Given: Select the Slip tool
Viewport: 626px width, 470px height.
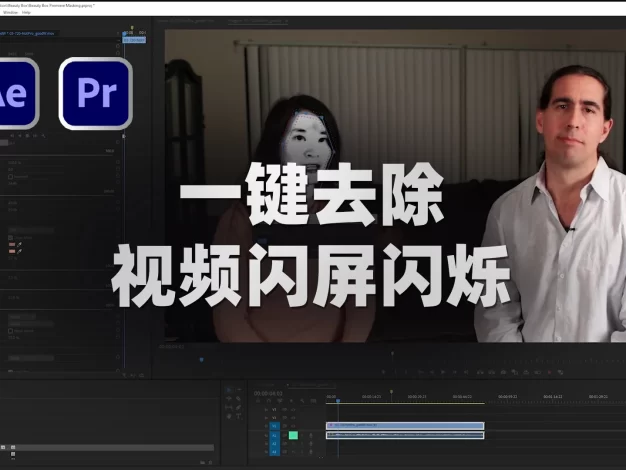Looking at the screenshot, I should coord(229,407).
